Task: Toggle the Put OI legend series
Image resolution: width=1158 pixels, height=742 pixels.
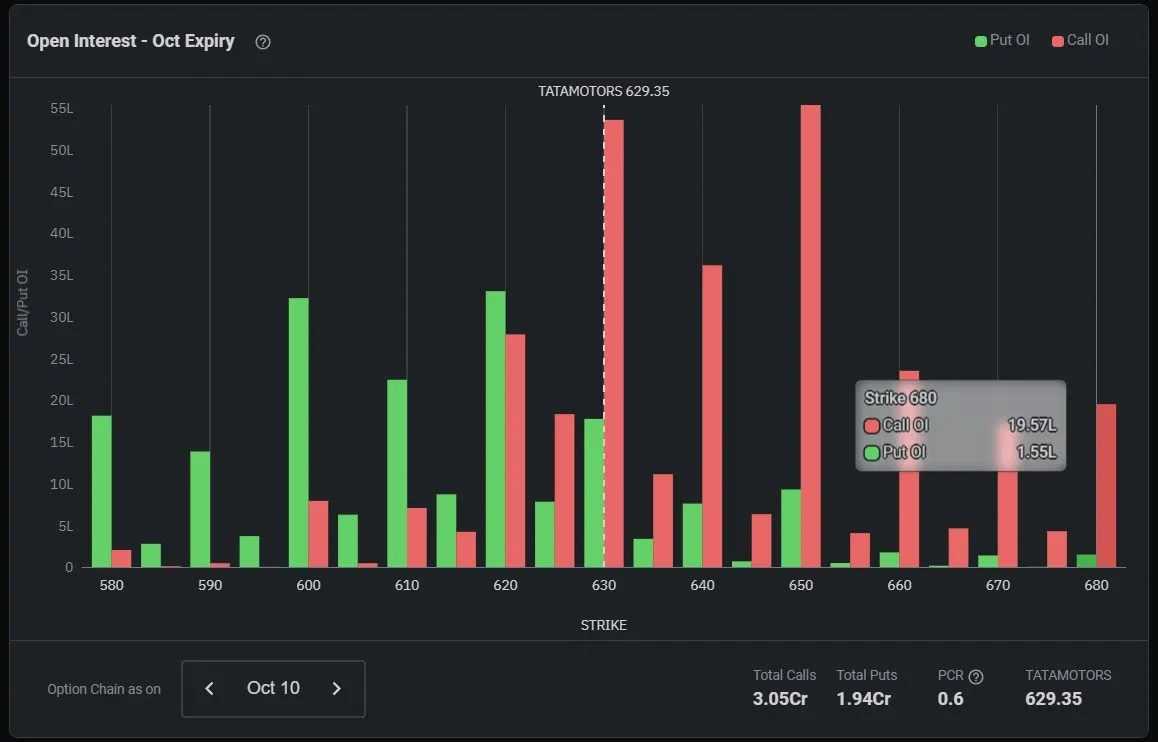Action: coord(1002,41)
